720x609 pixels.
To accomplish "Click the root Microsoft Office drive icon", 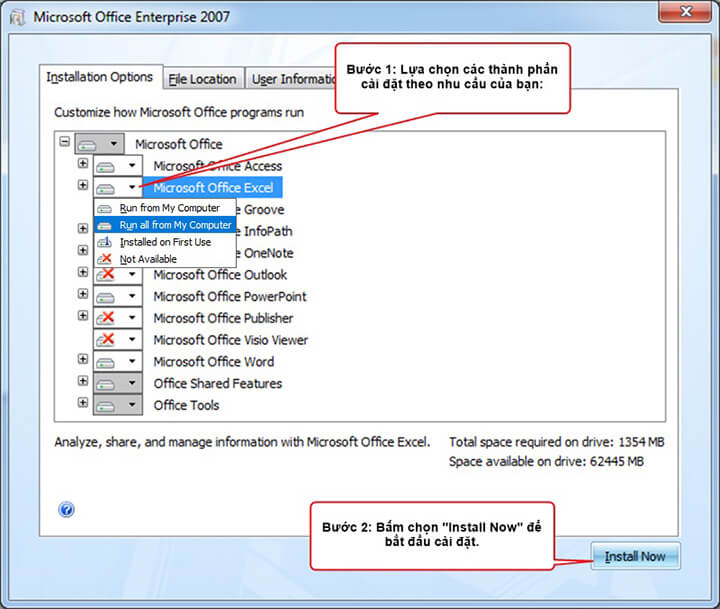I will point(89,144).
